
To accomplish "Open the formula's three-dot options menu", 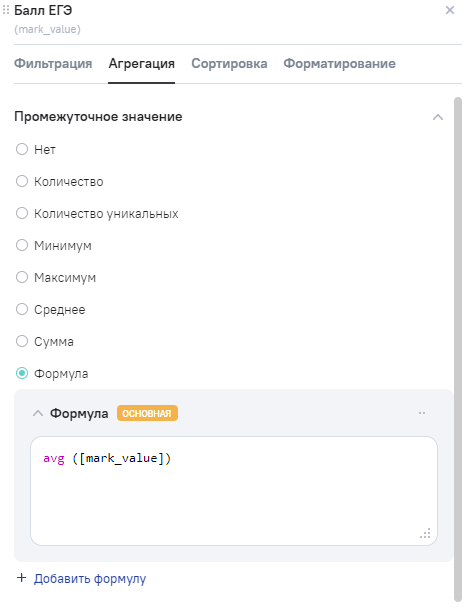I will point(422,413).
